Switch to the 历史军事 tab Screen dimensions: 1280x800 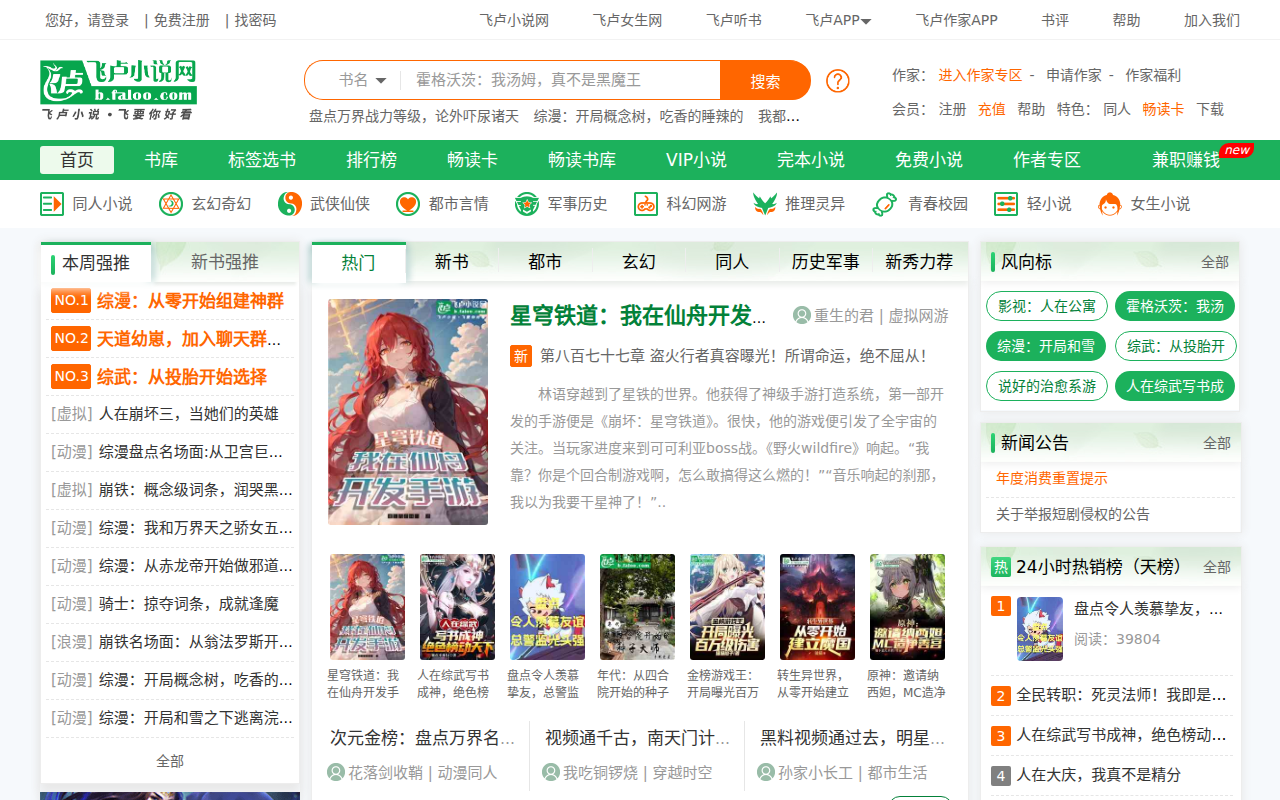click(x=825, y=262)
